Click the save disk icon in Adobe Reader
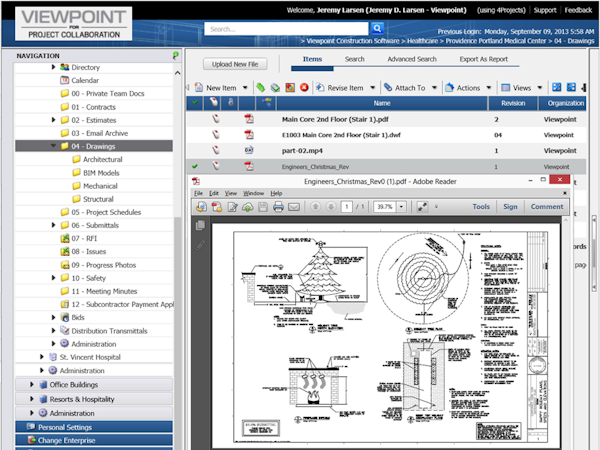 pyautogui.click(x=262, y=207)
